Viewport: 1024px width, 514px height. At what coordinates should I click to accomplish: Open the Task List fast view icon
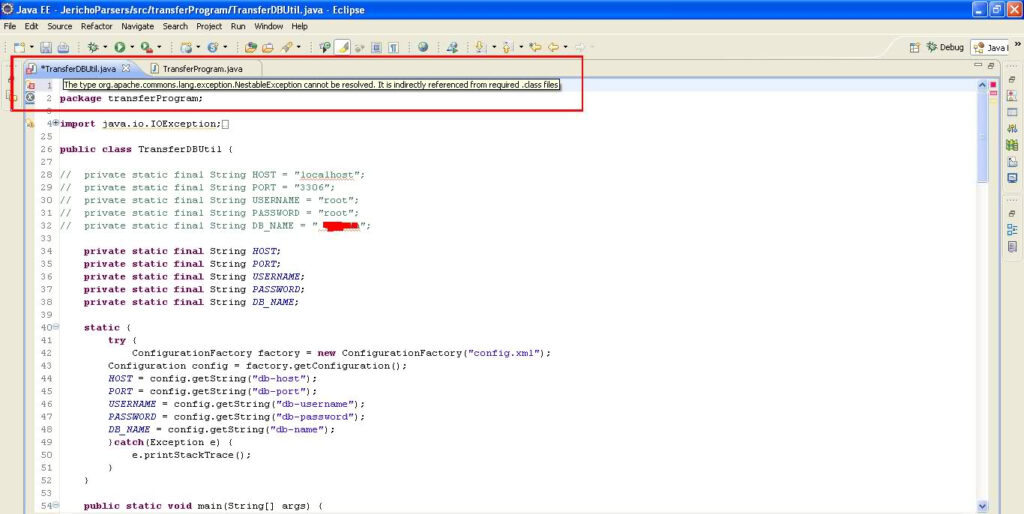tap(1012, 247)
